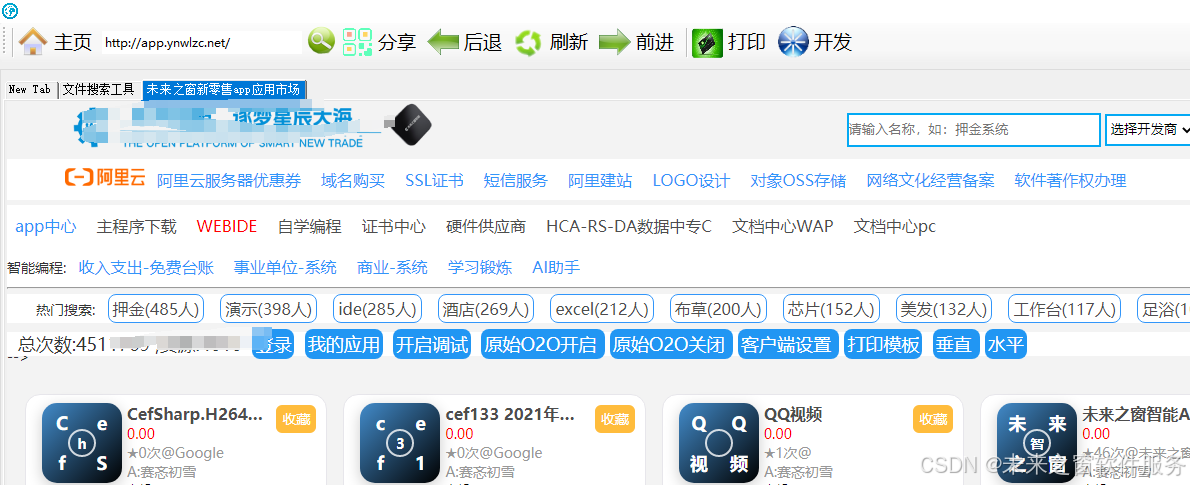Click the 开启调试 button
1190x485 pixels.
[x=432, y=345]
